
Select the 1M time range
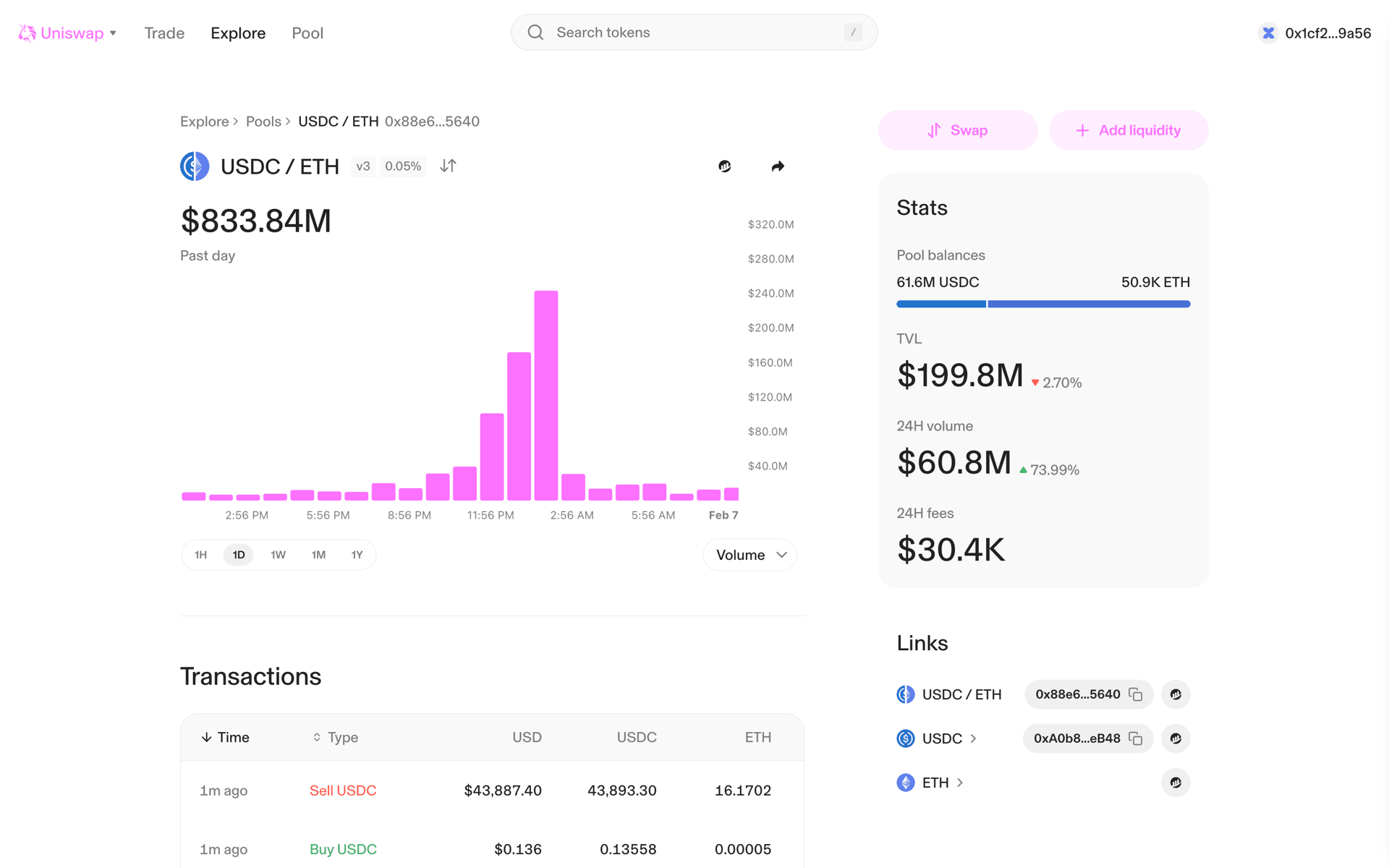(318, 555)
